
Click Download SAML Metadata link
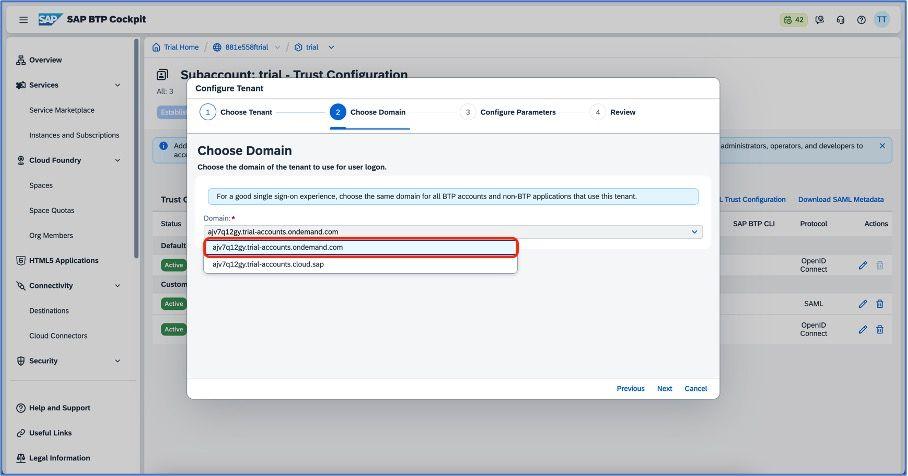click(841, 199)
